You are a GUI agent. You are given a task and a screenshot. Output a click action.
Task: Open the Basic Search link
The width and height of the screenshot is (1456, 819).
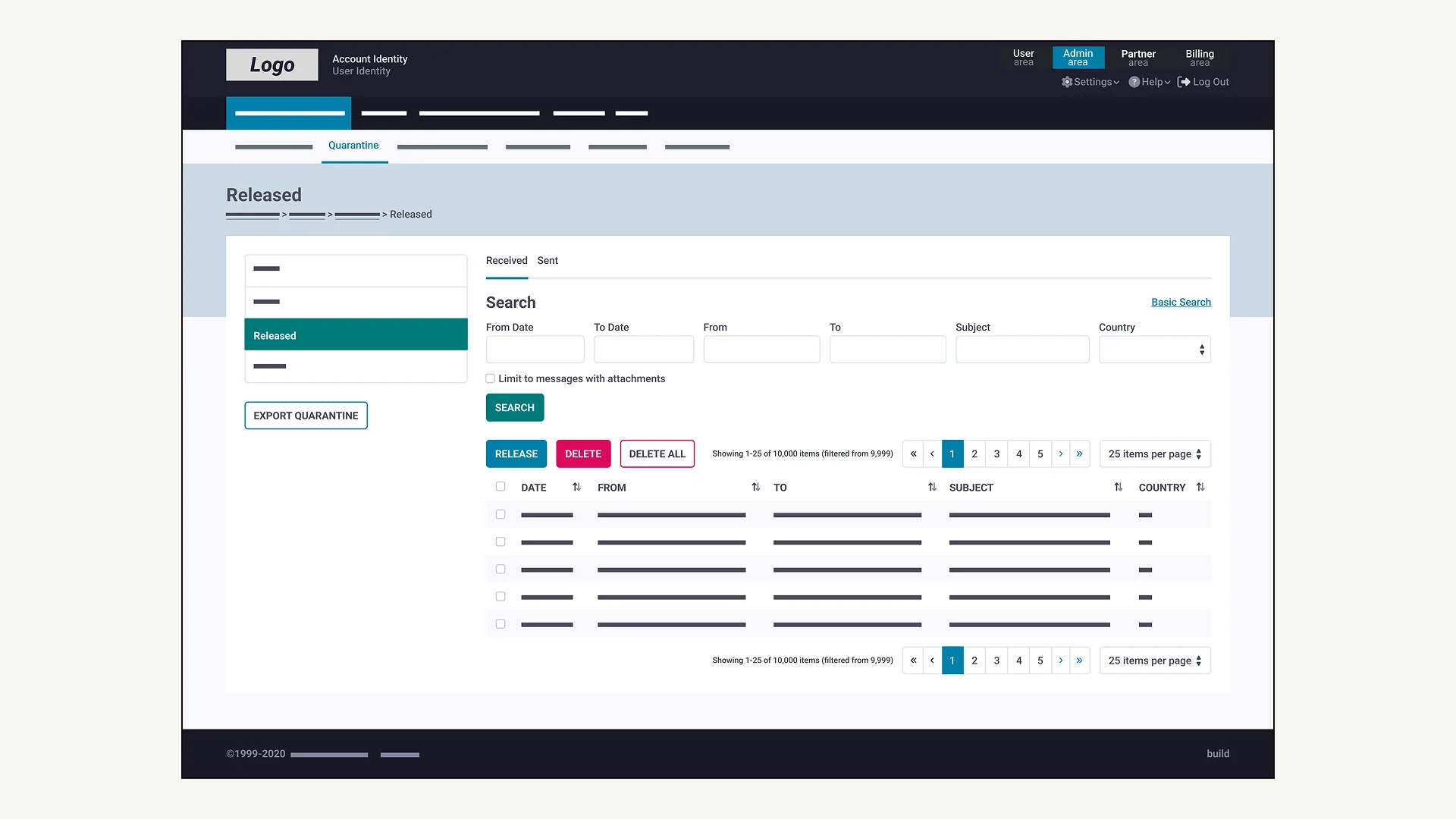[1181, 302]
